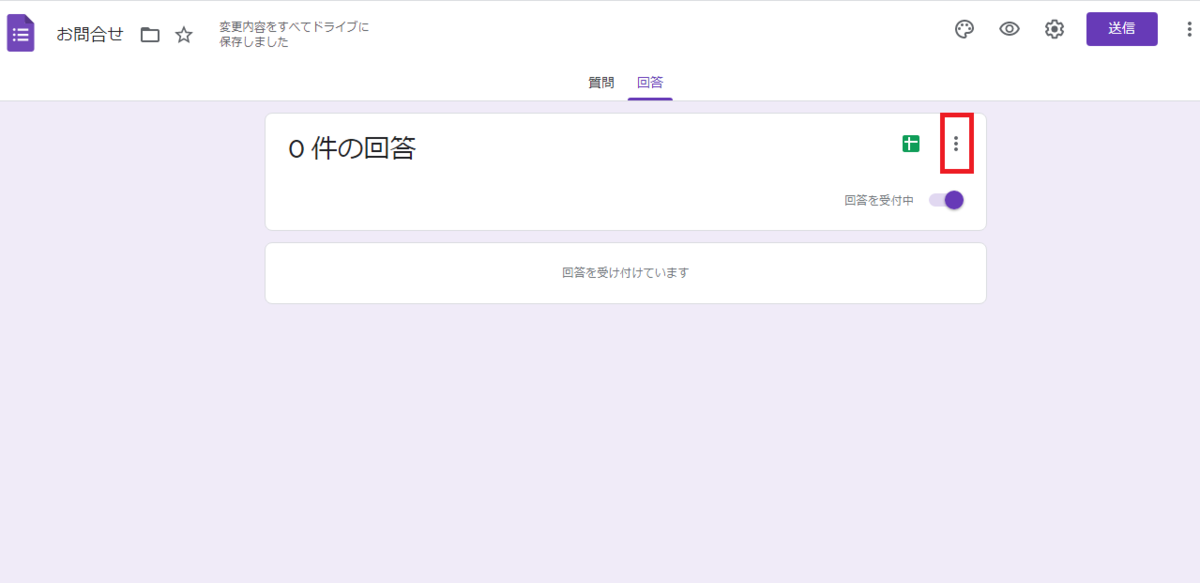Click the 0 件の回答 heading
Image resolution: width=1200 pixels, height=583 pixels.
(352, 149)
